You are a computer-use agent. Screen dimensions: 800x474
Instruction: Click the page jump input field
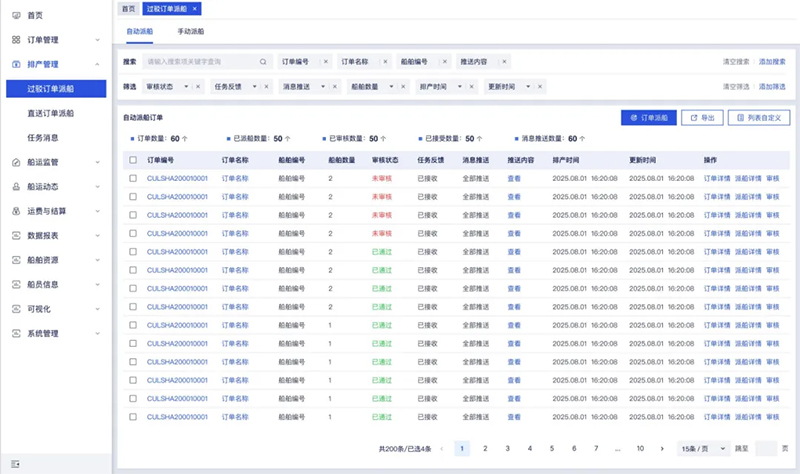click(x=766, y=449)
